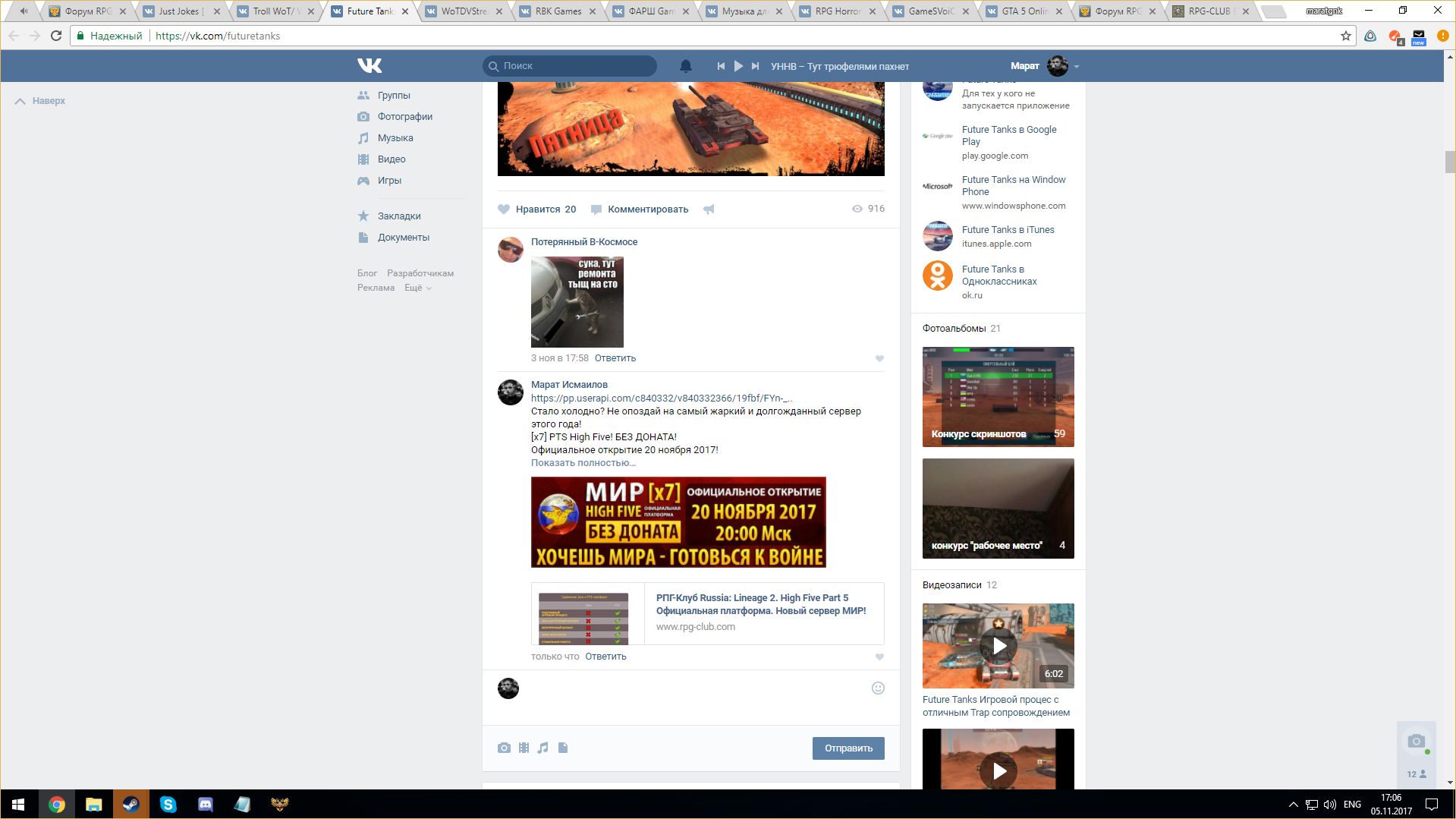Open Потерянный В-Космосе profile name
Image resolution: width=1456 pixels, height=819 pixels.
pos(584,242)
